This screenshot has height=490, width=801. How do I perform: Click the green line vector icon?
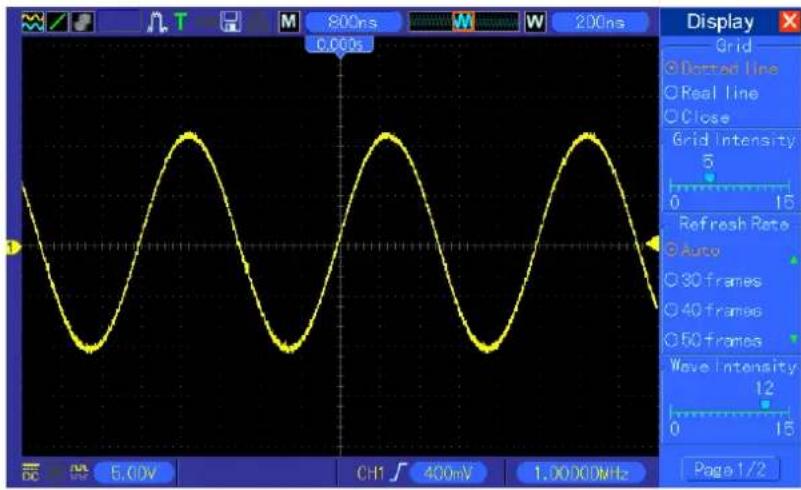(x=57, y=22)
